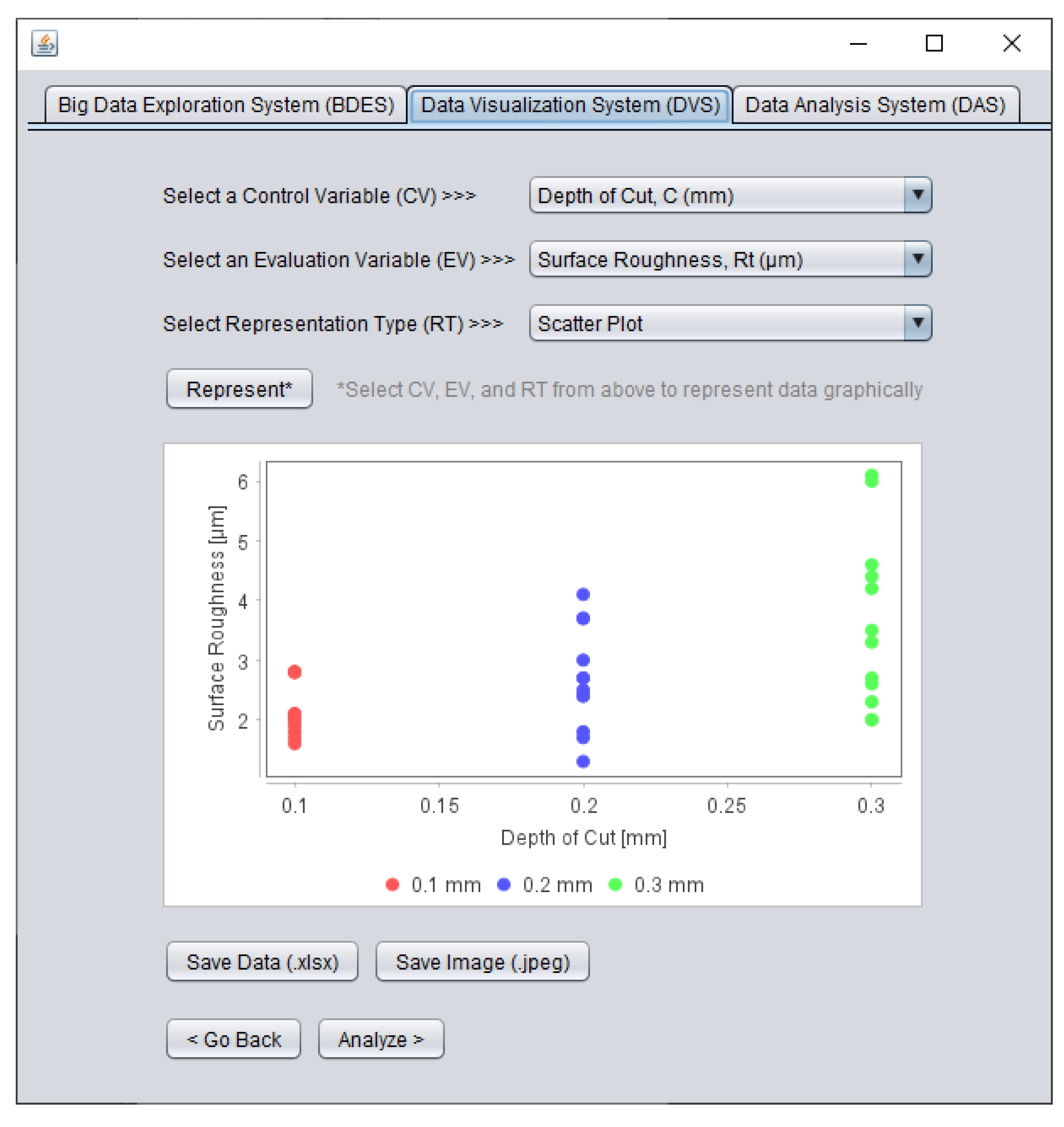Click Save Data (.xlsx) button
Image resolution: width=1064 pixels, height=1127 pixels.
click(x=262, y=962)
